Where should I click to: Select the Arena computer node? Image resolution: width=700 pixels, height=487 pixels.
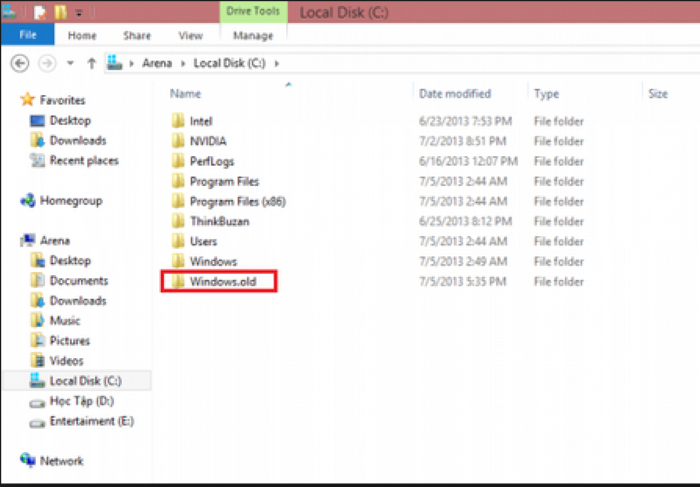coord(55,241)
